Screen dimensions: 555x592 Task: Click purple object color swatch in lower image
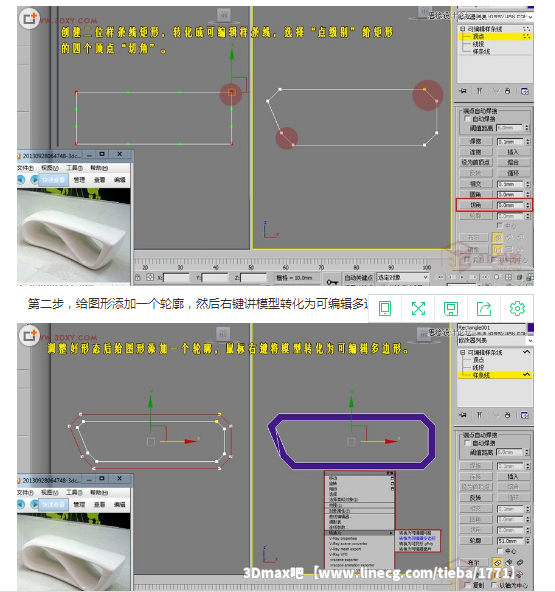click(530, 327)
